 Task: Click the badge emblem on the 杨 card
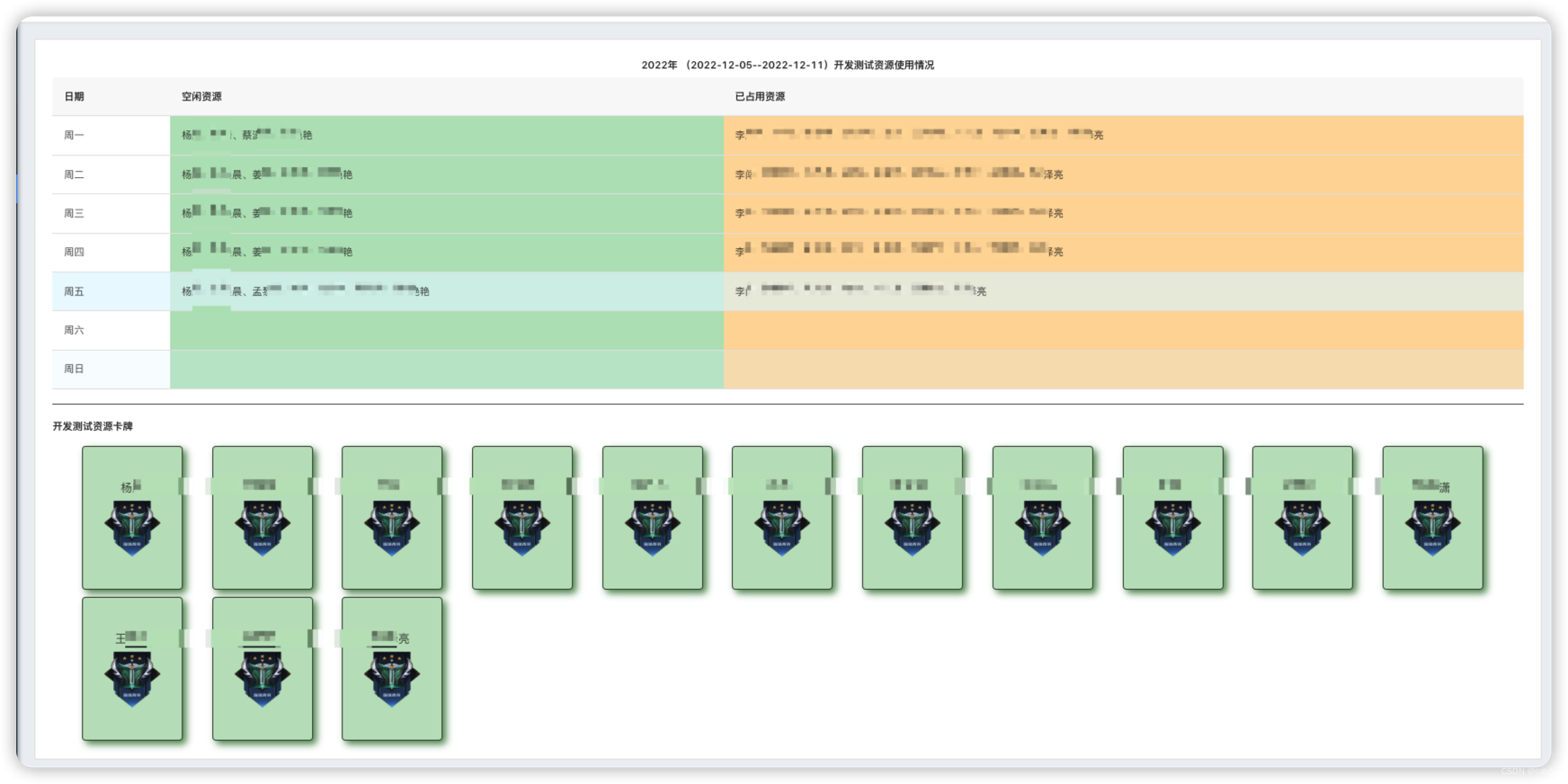tap(132, 528)
